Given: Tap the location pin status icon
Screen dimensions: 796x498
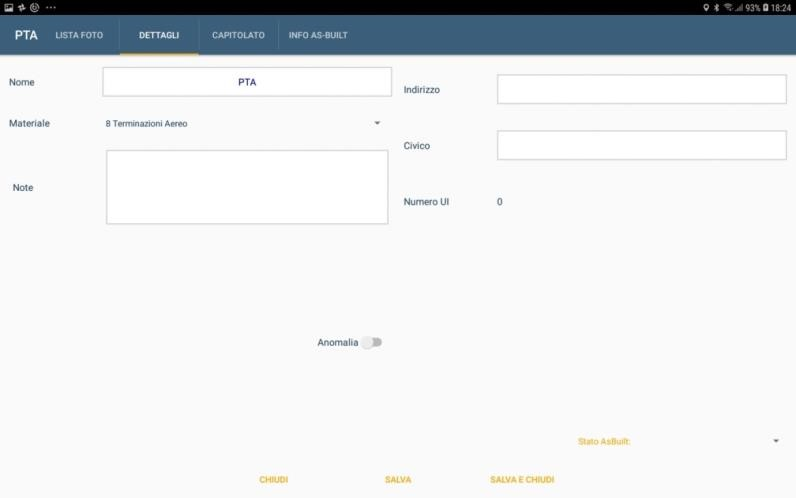Looking at the screenshot, I should click(x=705, y=7).
